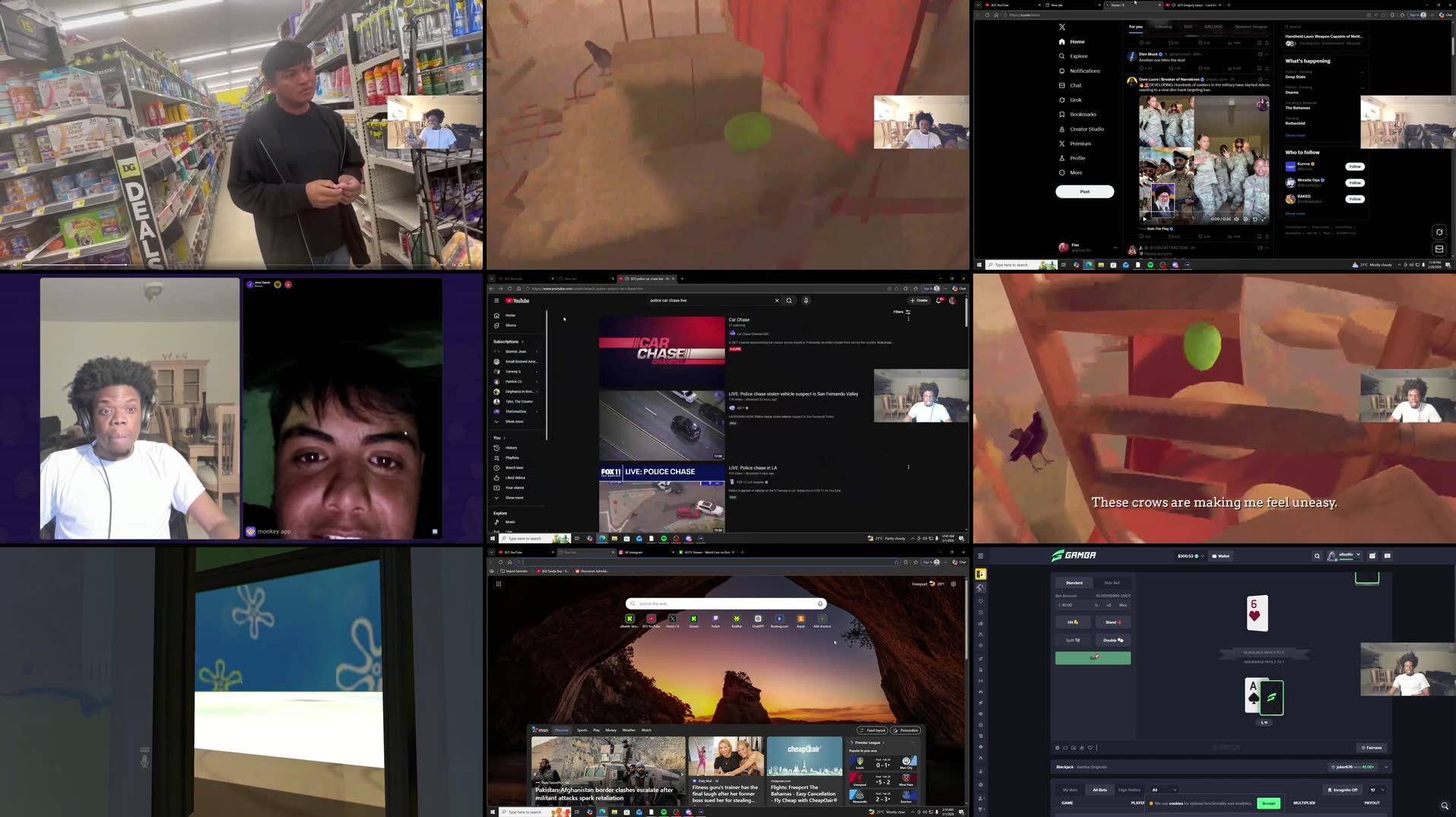
Task: Click the YouTube notifications bell
Action: [938, 300]
